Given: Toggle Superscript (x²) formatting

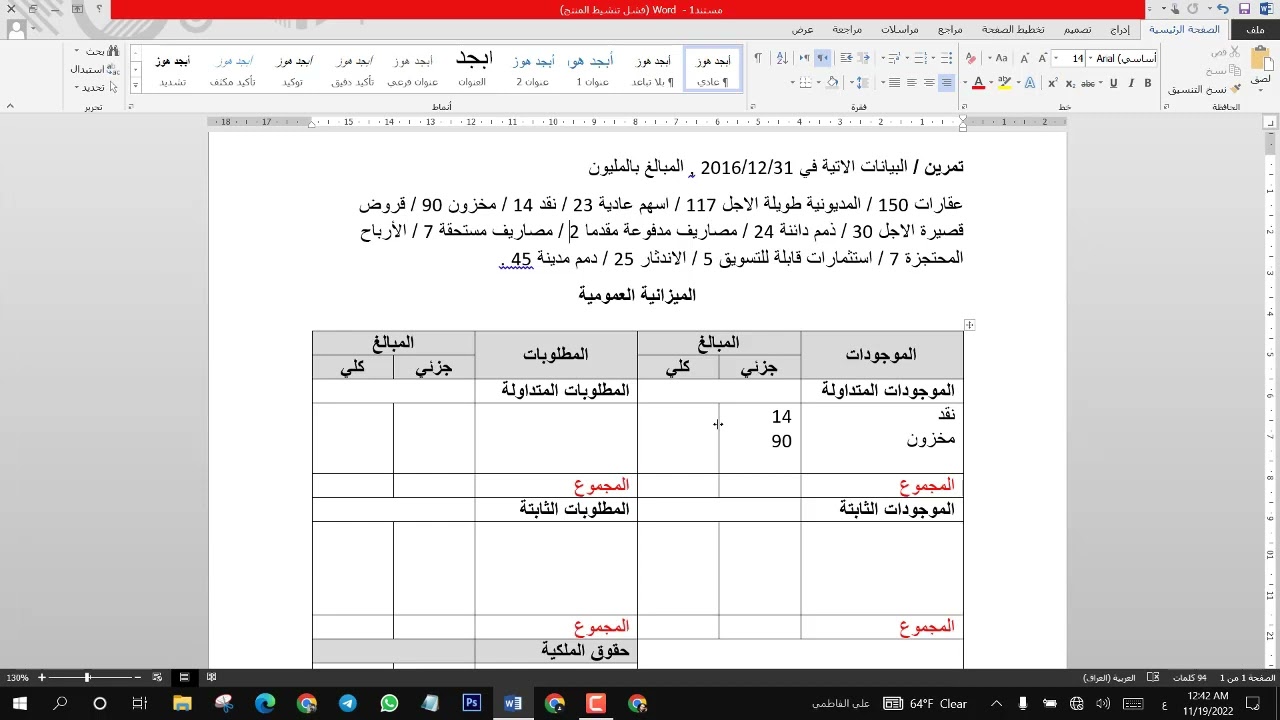Looking at the screenshot, I should (x=1053, y=83).
